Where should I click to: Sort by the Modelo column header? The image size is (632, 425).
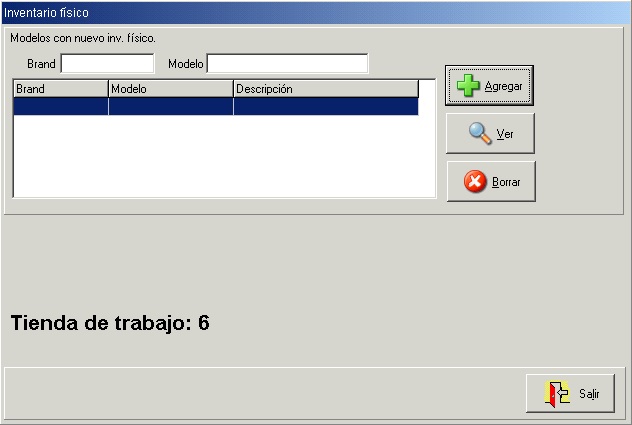(171, 89)
